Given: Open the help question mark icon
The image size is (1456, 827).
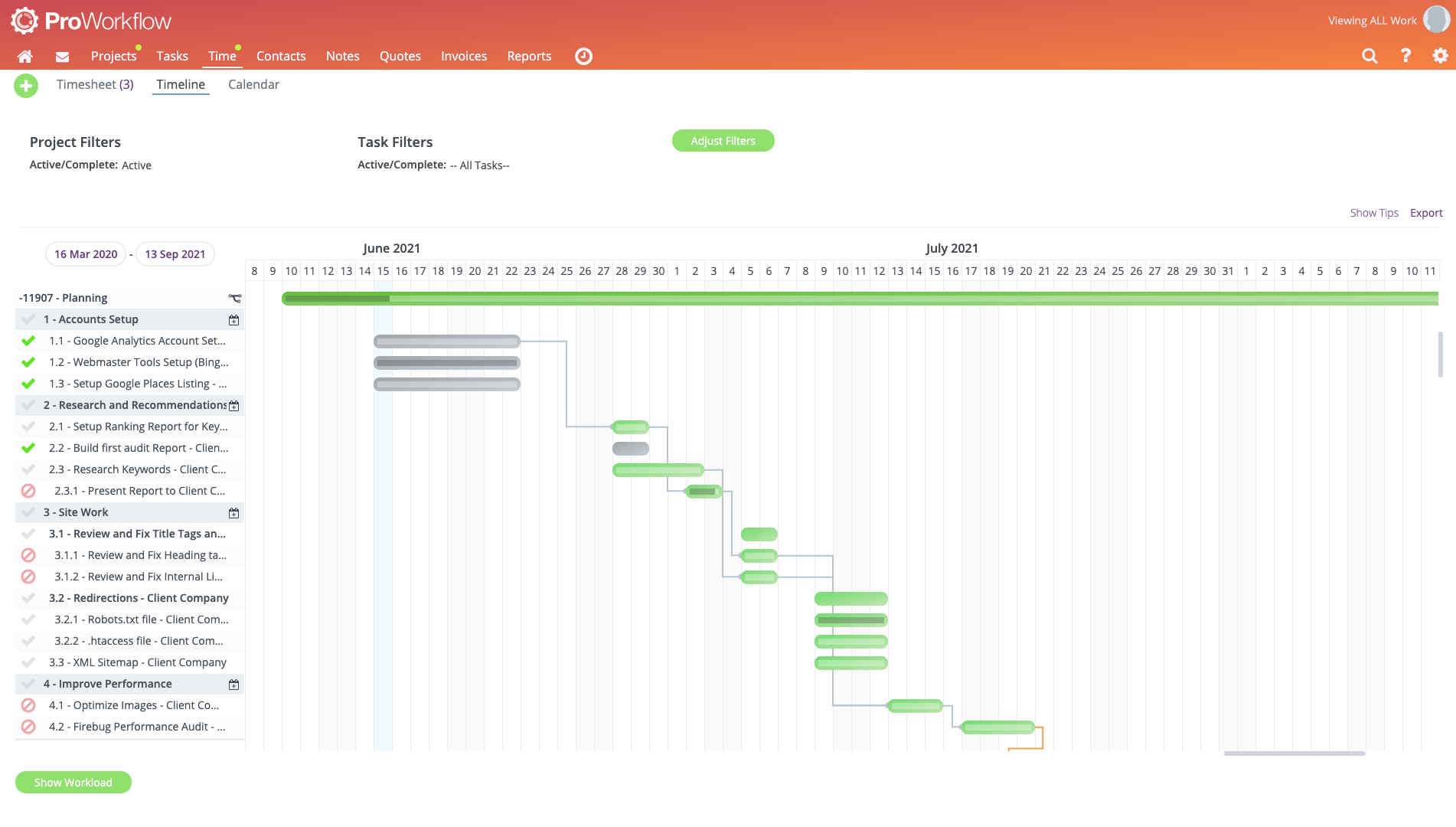Looking at the screenshot, I should [x=1405, y=56].
